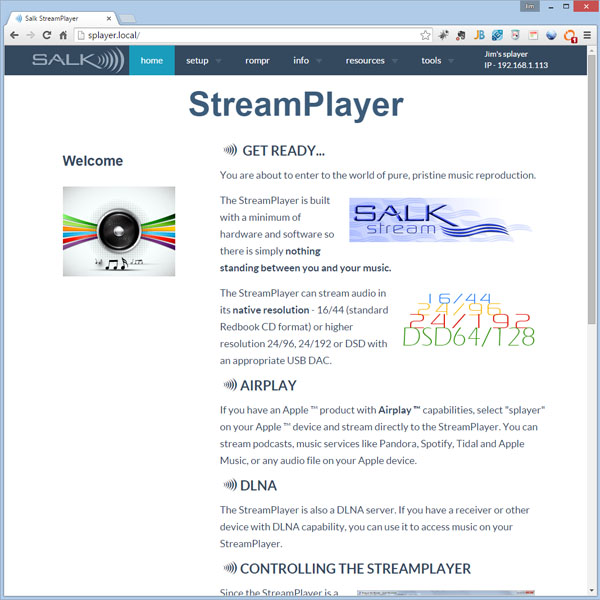
Task: Reload the splayer.local page
Action: pos(47,35)
